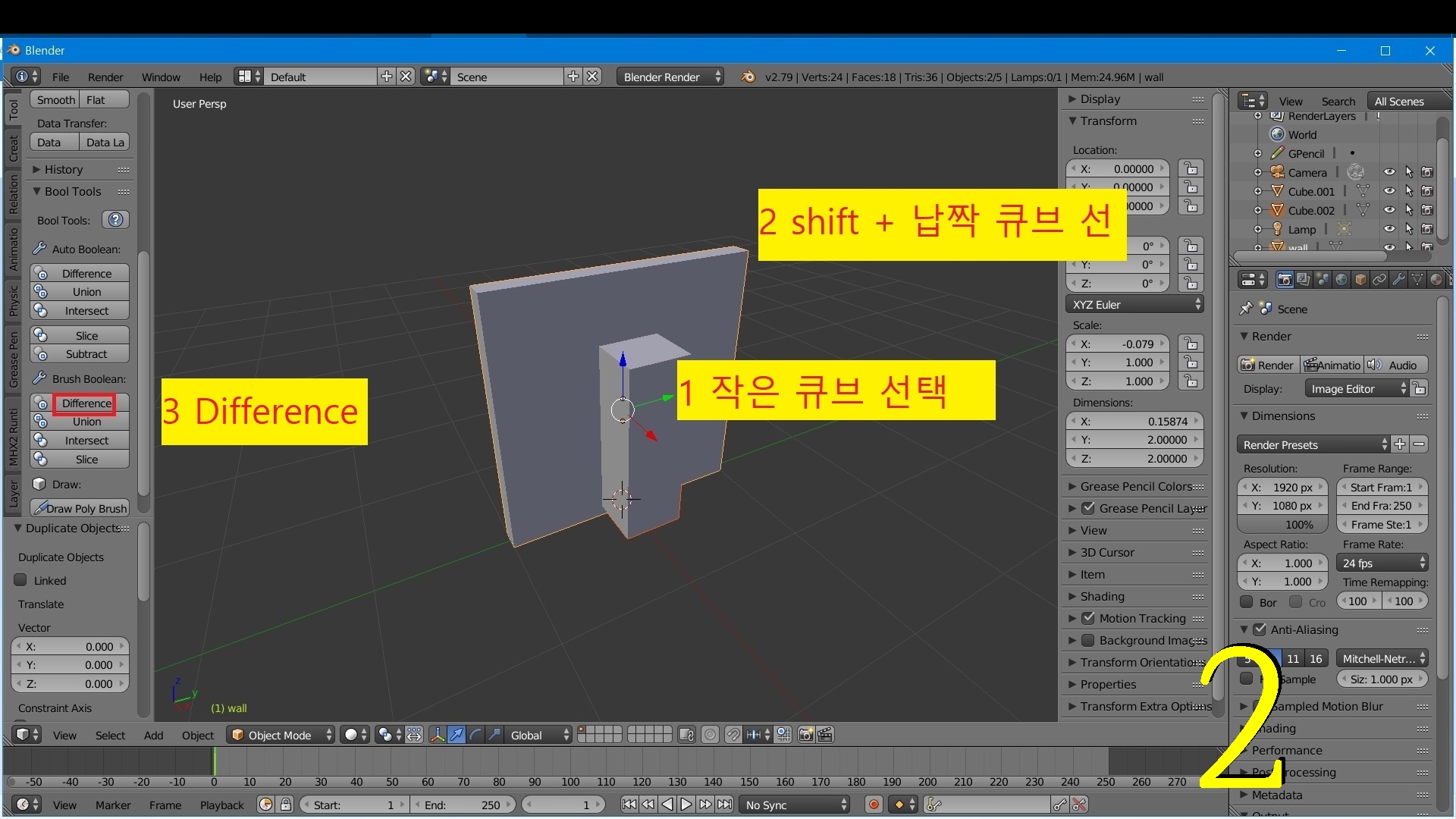1456x819 pixels.
Task: Toggle timeline frame range lock icon
Action: (286, 805)
